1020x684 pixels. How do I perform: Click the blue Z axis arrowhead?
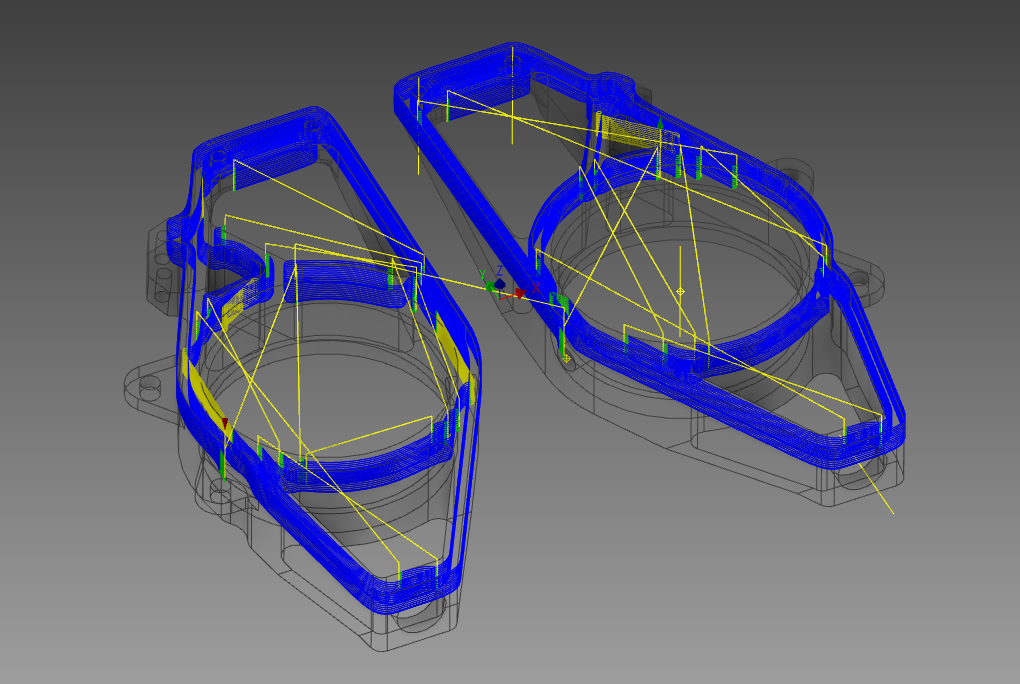click(500, 285)
